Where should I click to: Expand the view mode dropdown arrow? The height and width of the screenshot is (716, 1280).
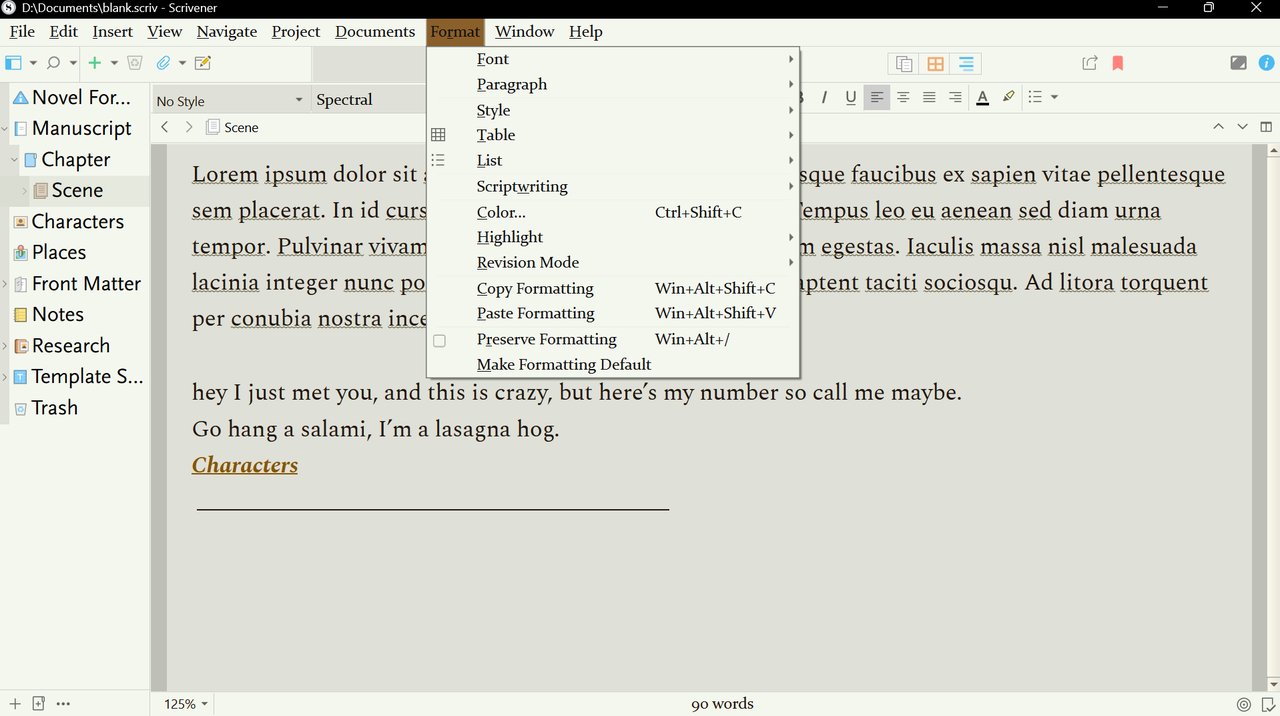[33, 63]
